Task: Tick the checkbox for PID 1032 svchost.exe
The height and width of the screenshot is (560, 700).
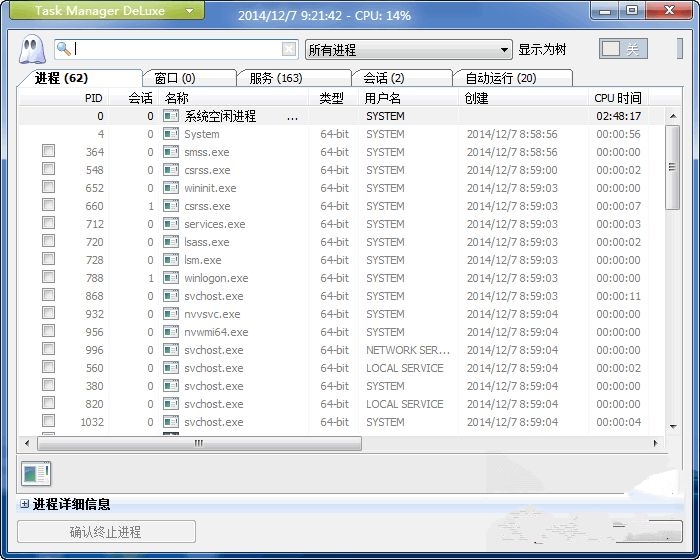Action: (x=48, y=421)
